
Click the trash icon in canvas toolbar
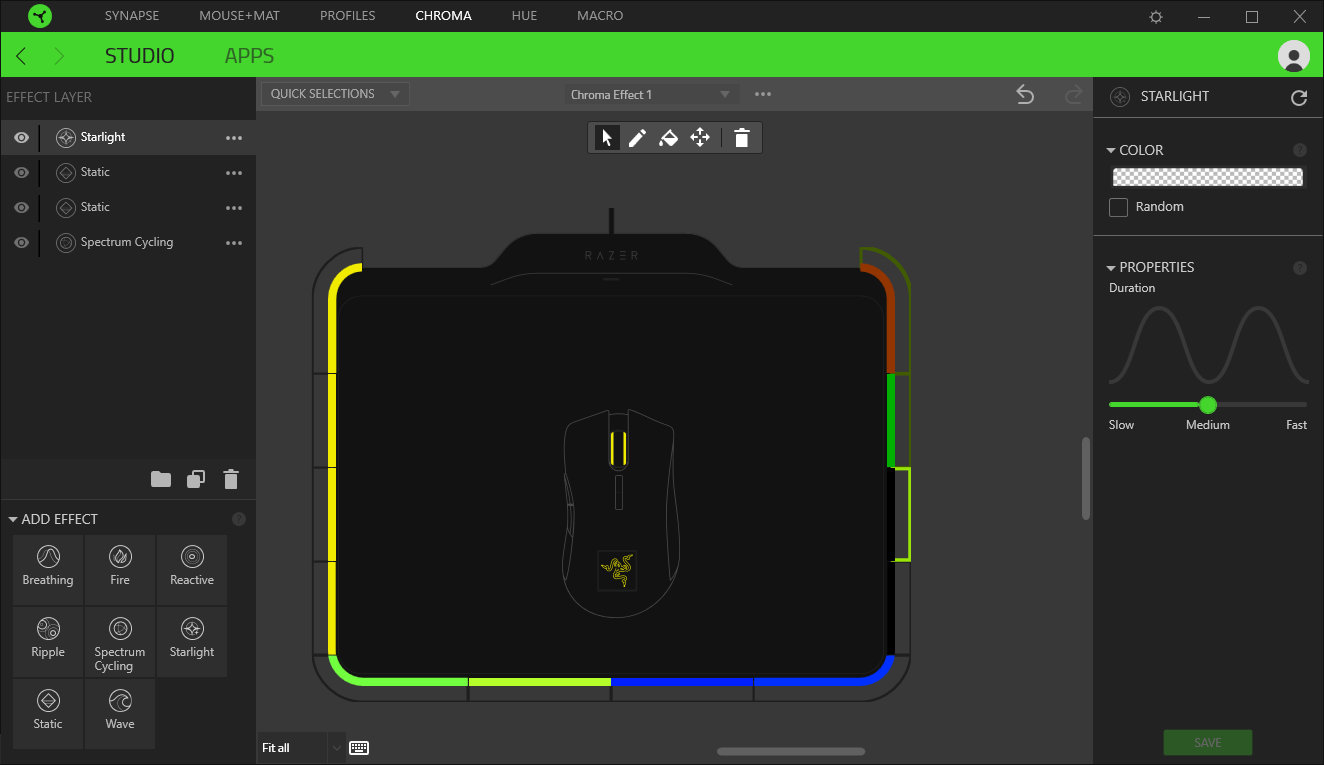click(741, 138)
